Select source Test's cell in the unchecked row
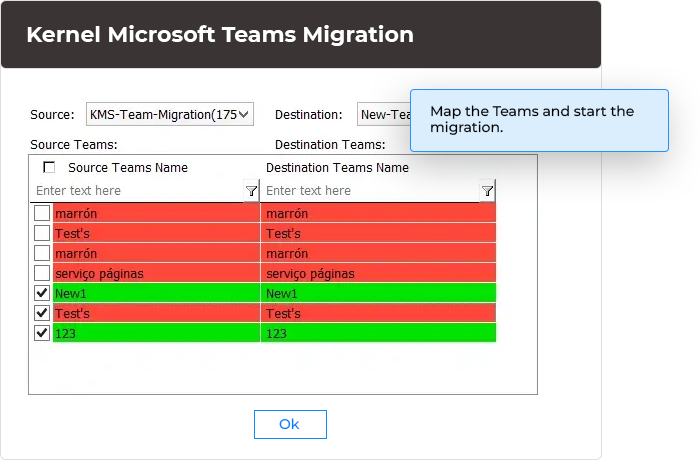The width and height of the screenshot is (700, 460). (x=156, y=233)
